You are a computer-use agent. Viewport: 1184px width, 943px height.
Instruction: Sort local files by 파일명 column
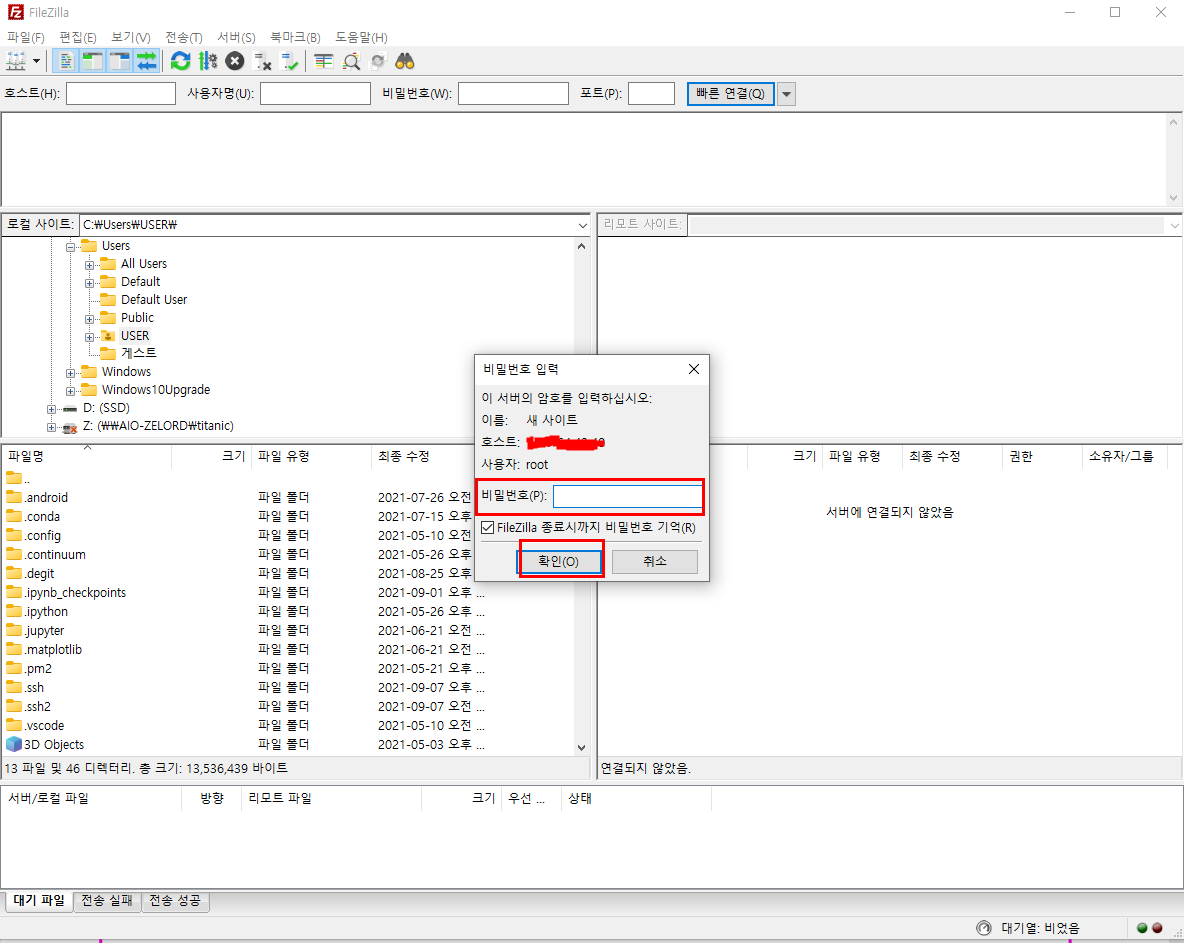86,456
